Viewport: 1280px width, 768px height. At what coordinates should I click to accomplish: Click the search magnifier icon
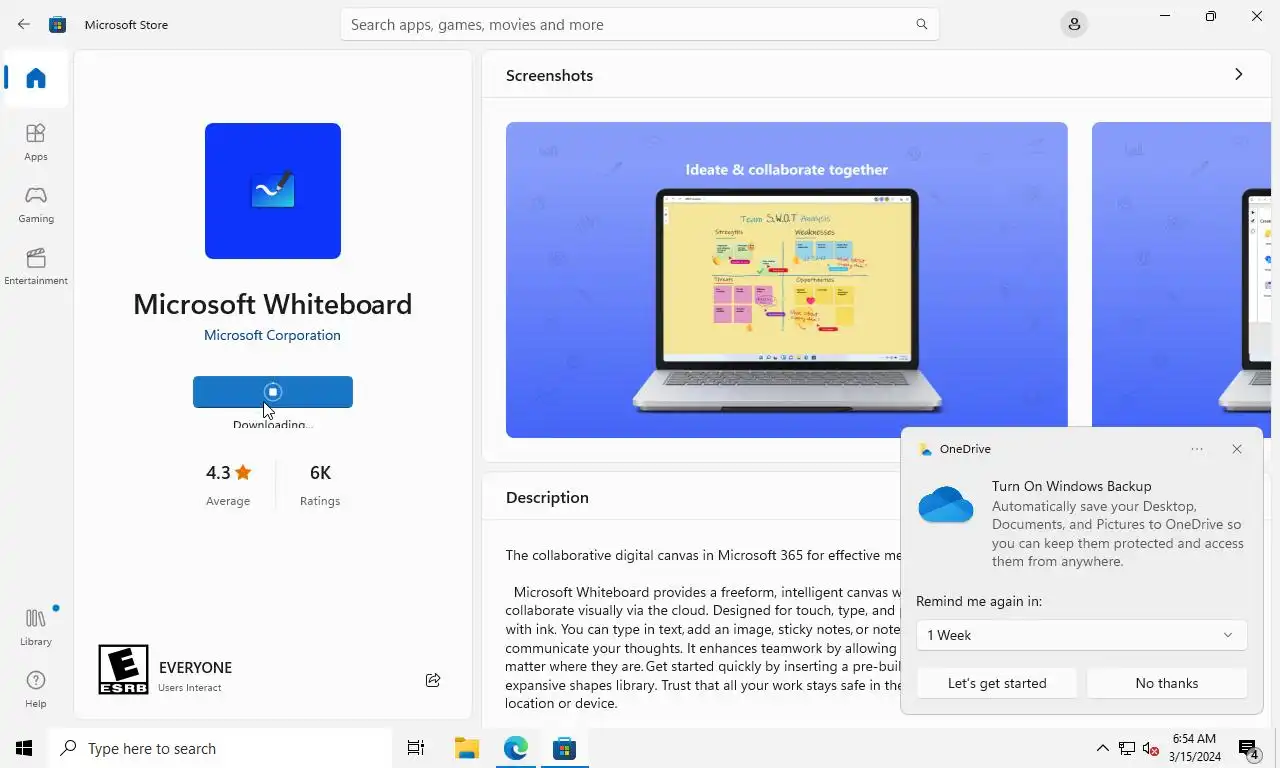[922, 24]
